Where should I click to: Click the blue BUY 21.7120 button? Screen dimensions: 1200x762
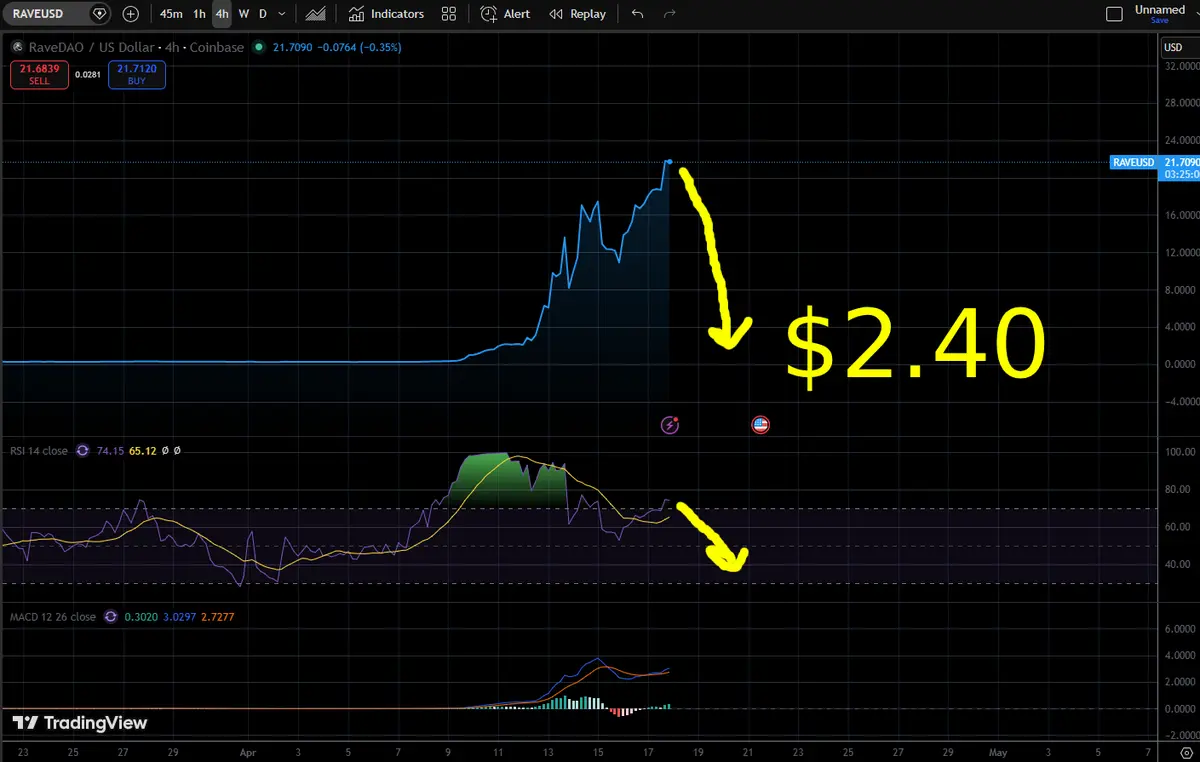[x=138, y=75]
